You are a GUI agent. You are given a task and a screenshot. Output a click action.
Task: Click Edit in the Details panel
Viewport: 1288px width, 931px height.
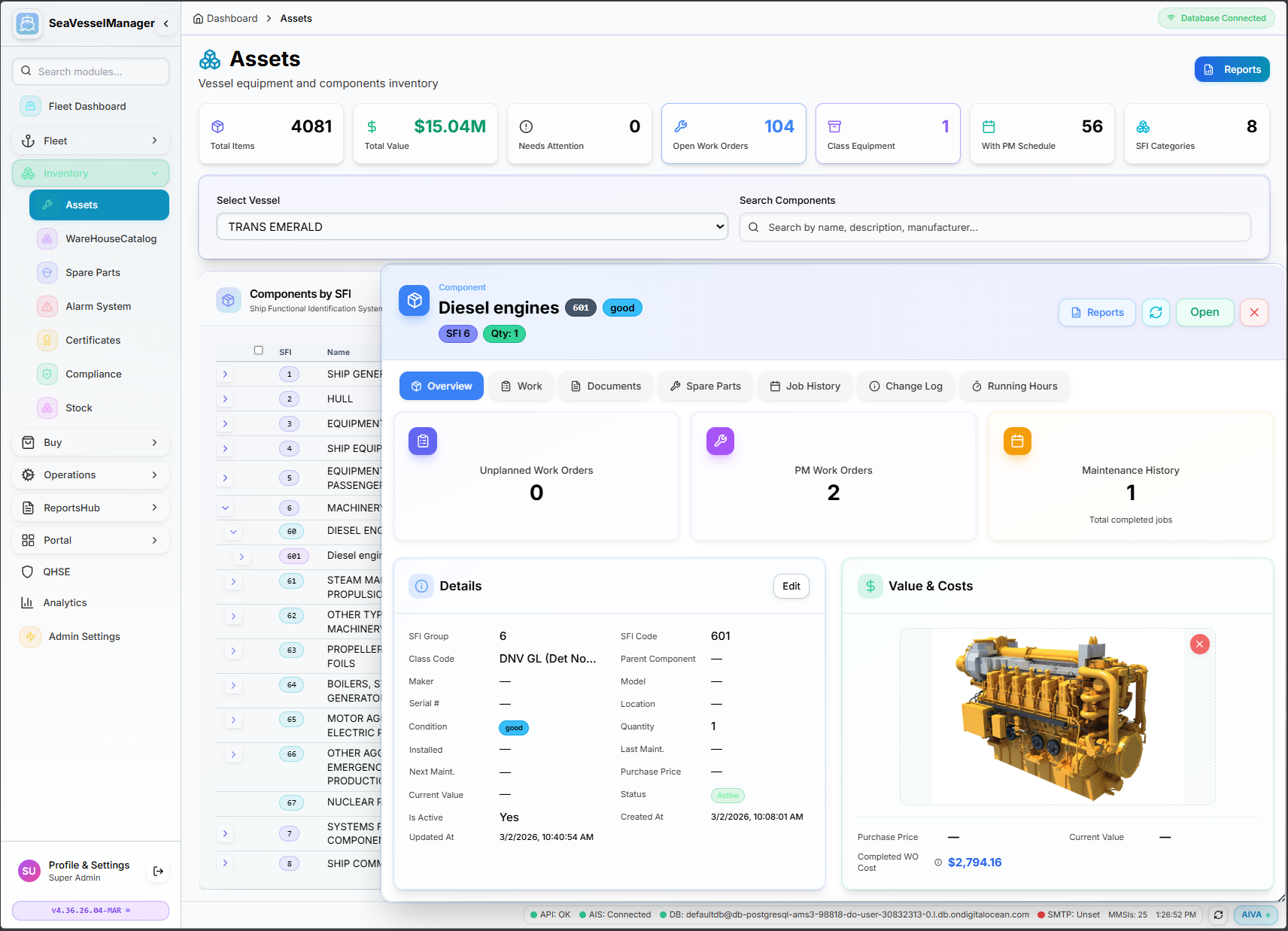pyautogui.click(x=791, y=586)
